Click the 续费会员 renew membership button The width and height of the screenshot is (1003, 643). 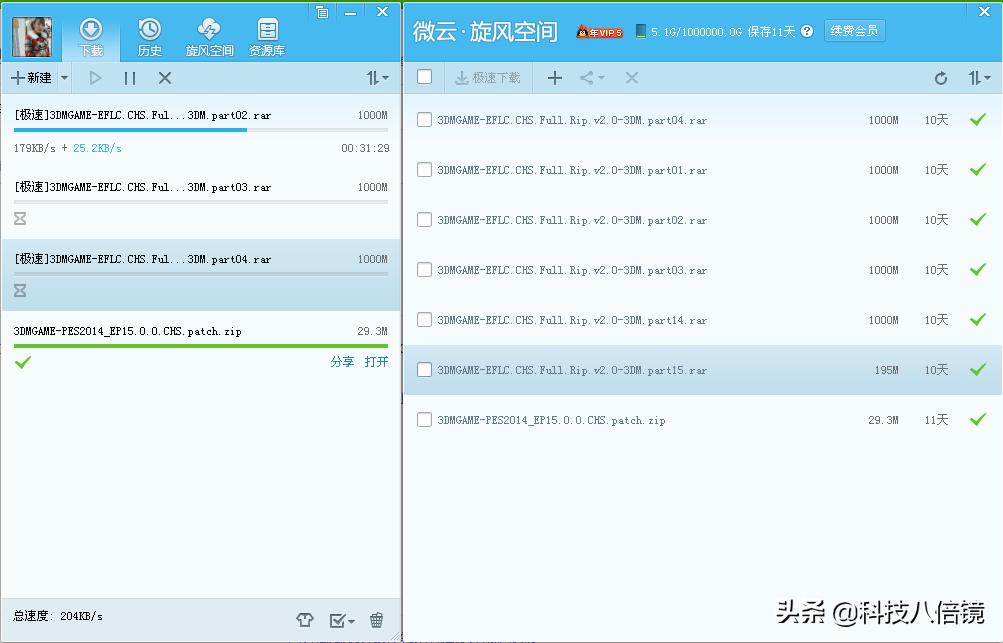(855, 30)
